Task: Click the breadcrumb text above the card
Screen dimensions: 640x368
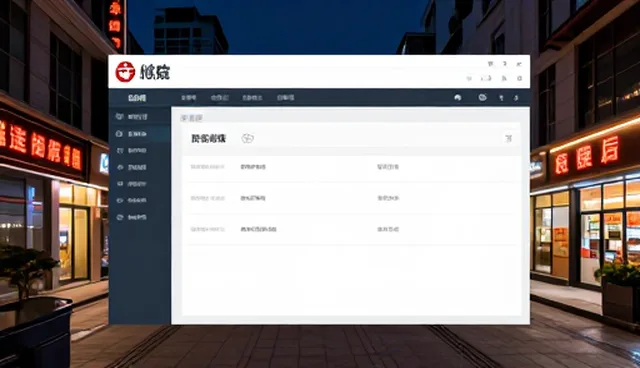Action: 191,118
